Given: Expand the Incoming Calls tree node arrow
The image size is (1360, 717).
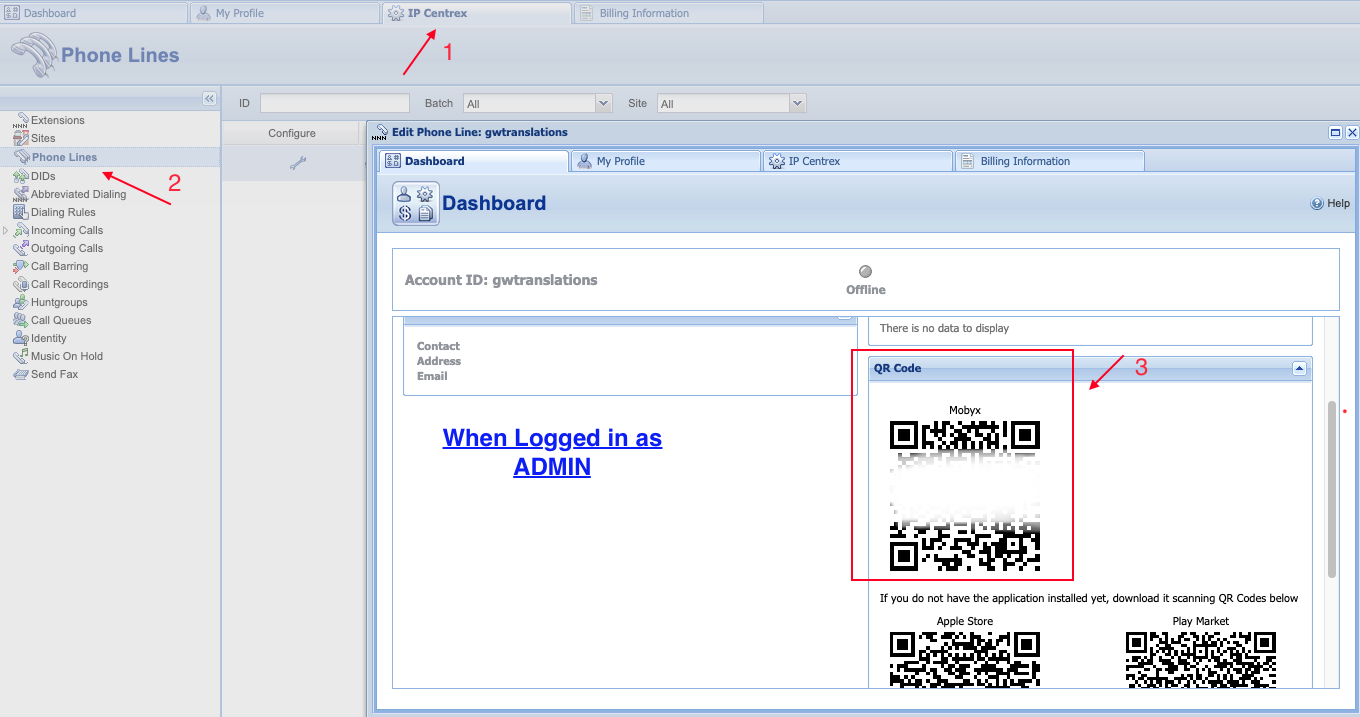Looking at the screenshot, I should pyautogui.click(x=6, y=230).
